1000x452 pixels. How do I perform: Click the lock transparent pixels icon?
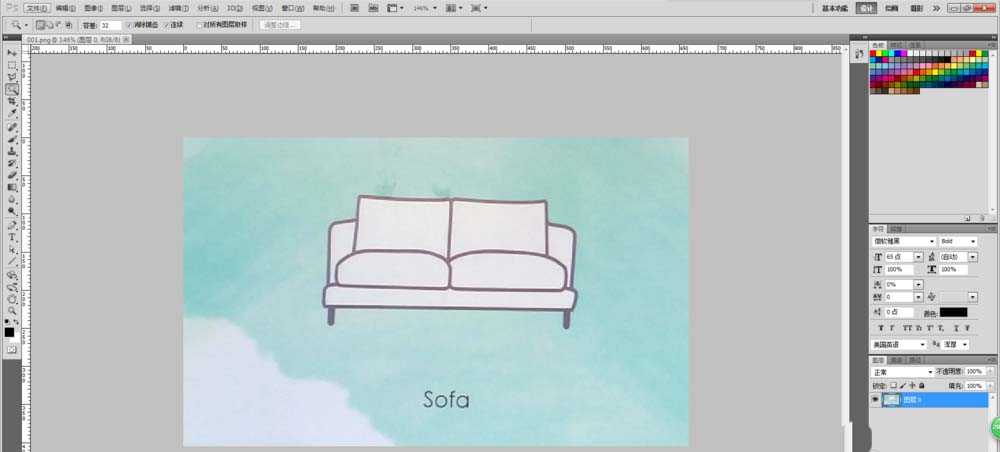pos(893,385)
